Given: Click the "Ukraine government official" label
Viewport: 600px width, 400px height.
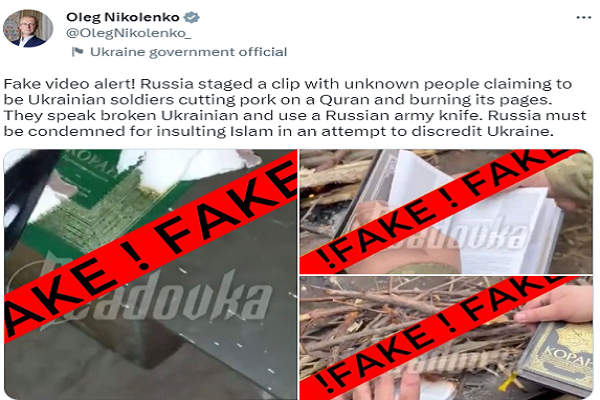Looking at the screenshot, I should point(188,52).
